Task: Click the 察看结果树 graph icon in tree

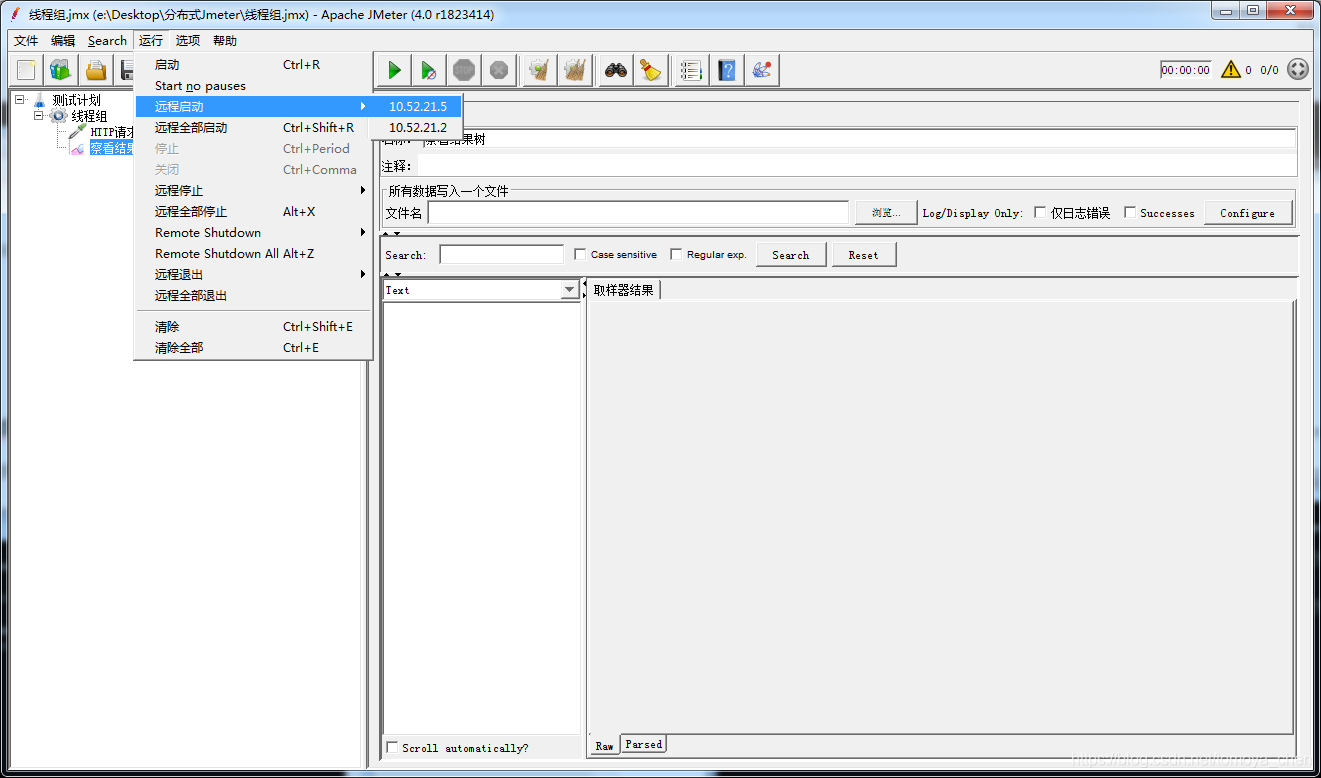Action: pyautogui.click(x=77, y=148)
